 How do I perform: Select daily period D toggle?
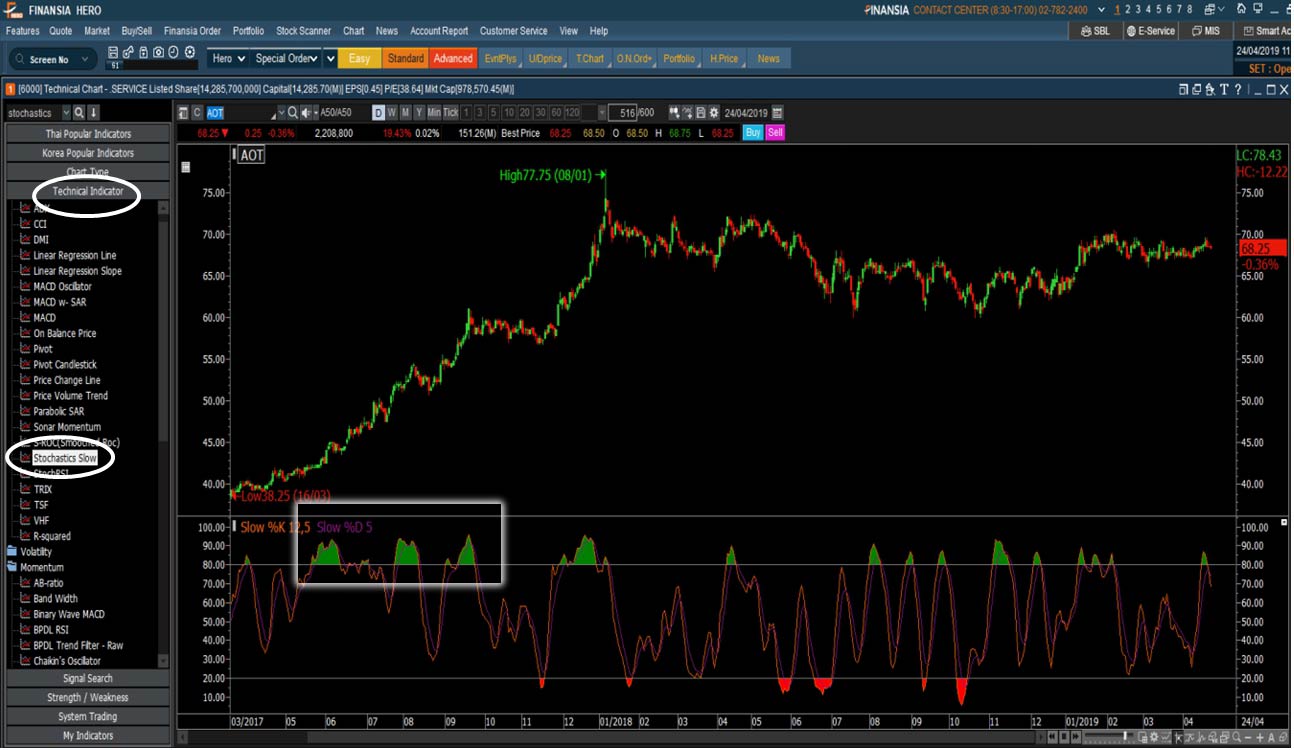(x=379, y=113)
